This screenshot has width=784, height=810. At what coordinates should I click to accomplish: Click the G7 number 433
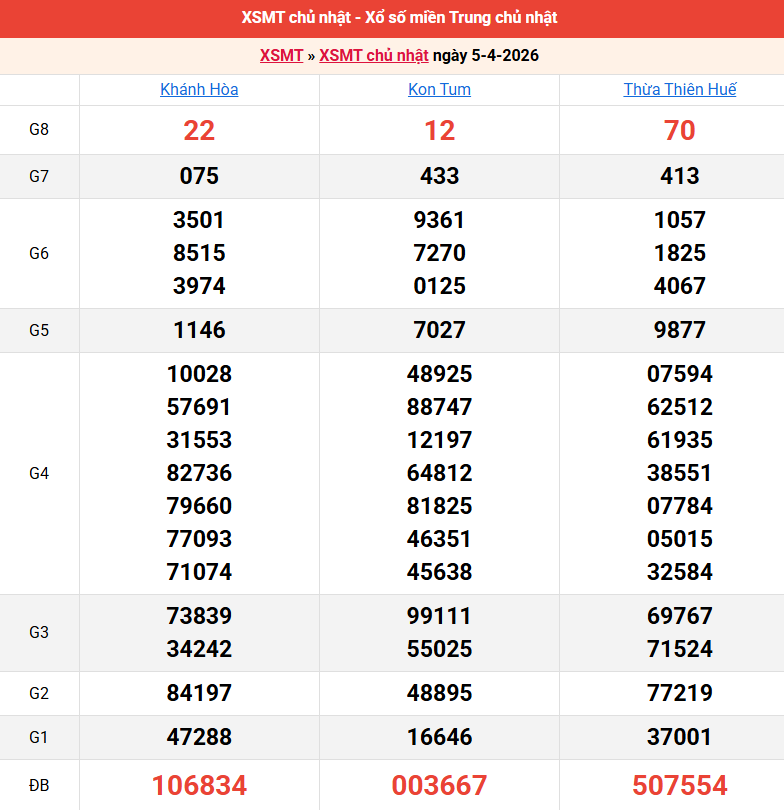tap(439, 177)
